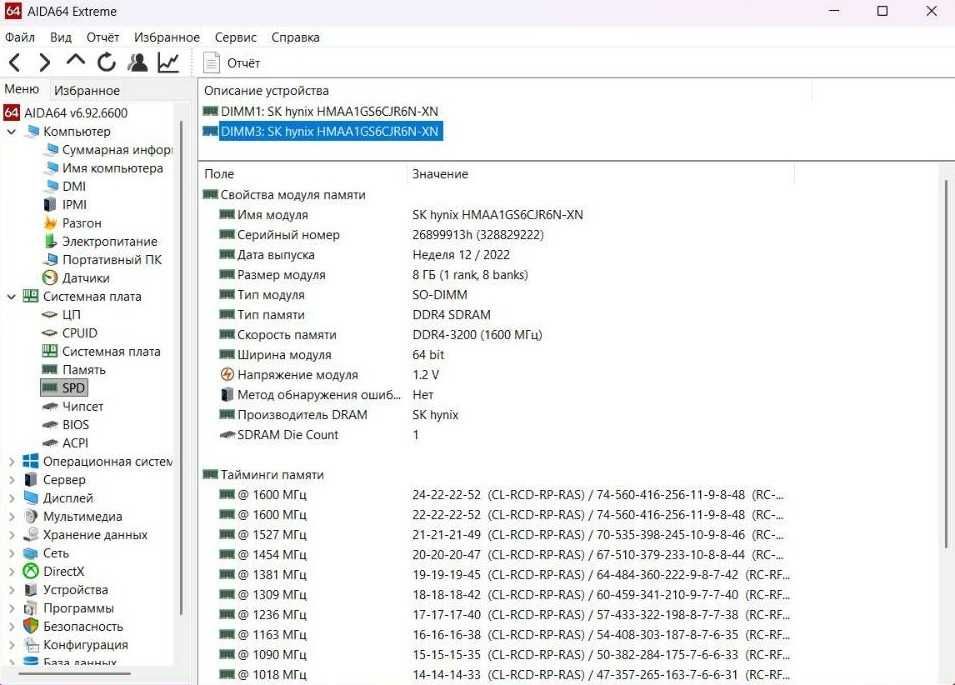Open the Вид menu
The image size is (955, 685).
point(60,37)
